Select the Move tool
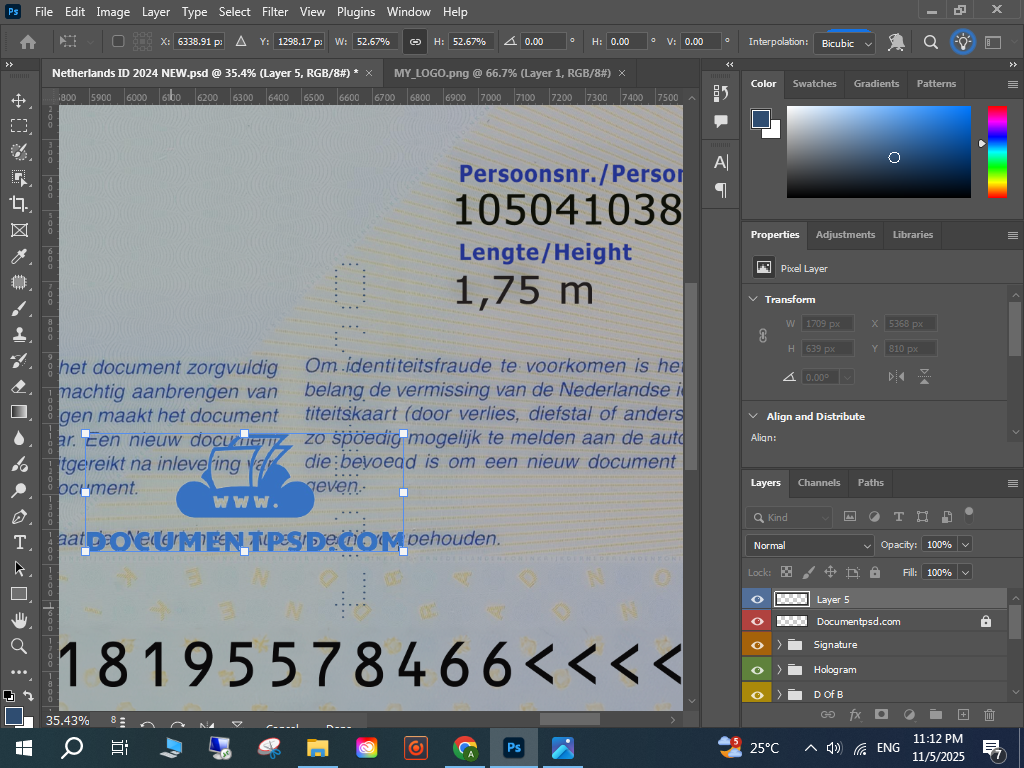This screenshot has width=1024, height=768. [19, 100]
